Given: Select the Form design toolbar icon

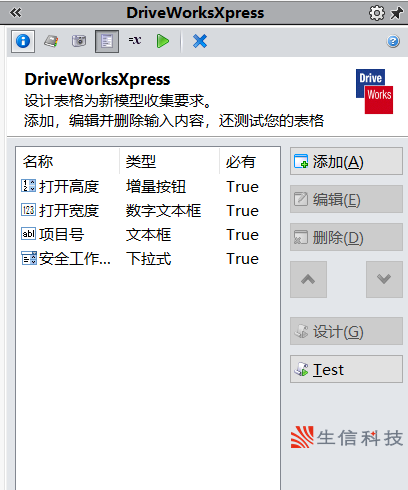Looking at the screenshot, I should (107, 41).
